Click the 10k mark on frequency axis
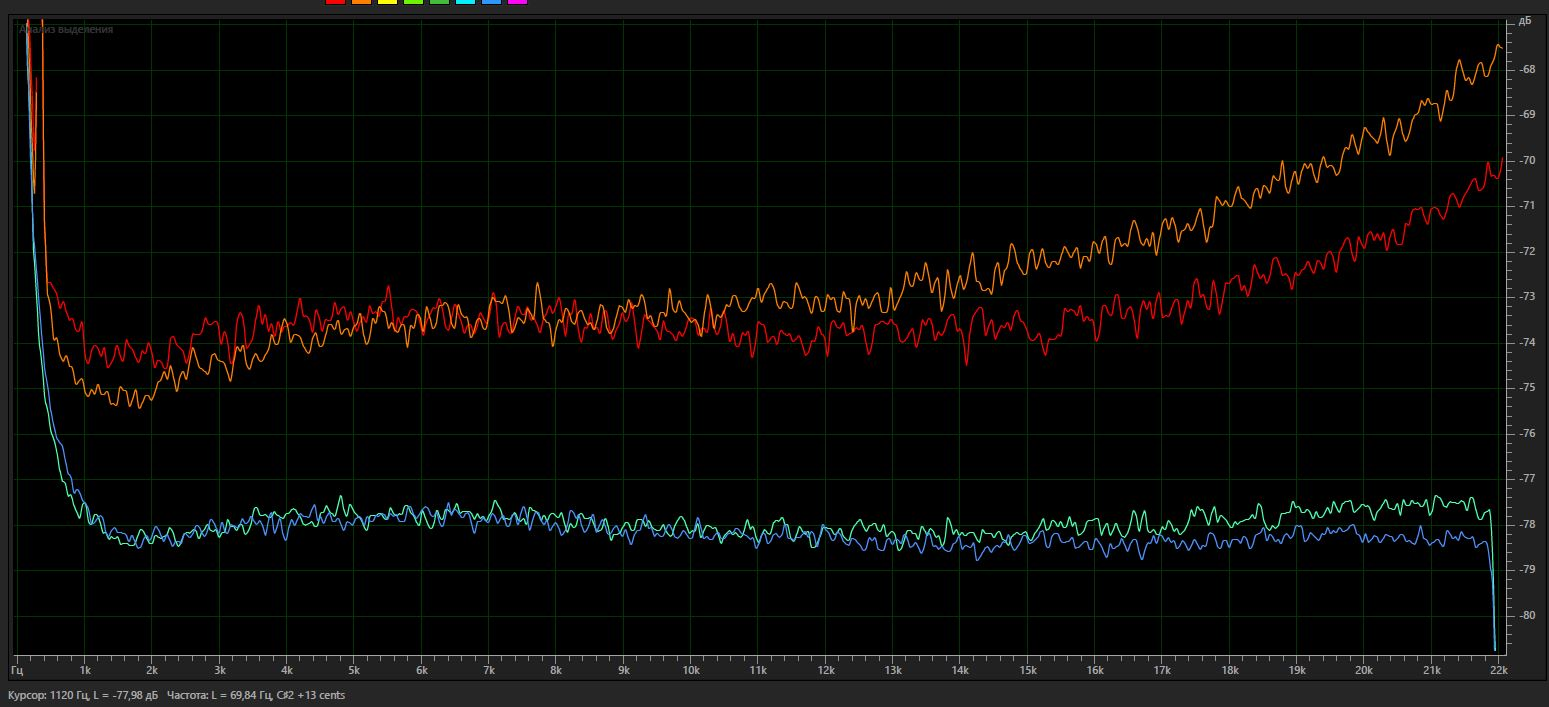The height and width of the screenshot is (707, 1549). pyautogui.click(x=690, y=669)
